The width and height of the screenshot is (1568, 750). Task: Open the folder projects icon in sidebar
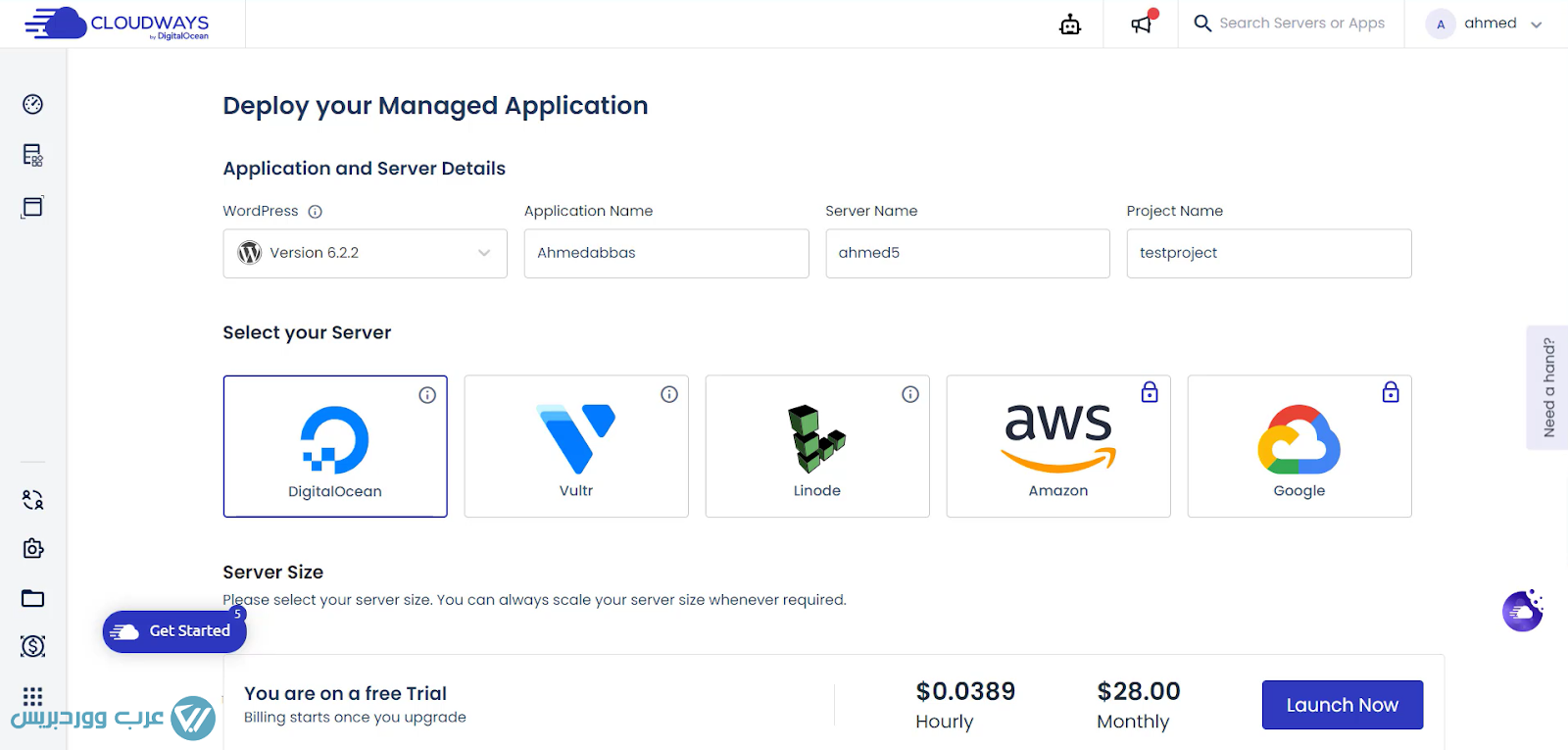pyautogui.click(x=33, y=598)
